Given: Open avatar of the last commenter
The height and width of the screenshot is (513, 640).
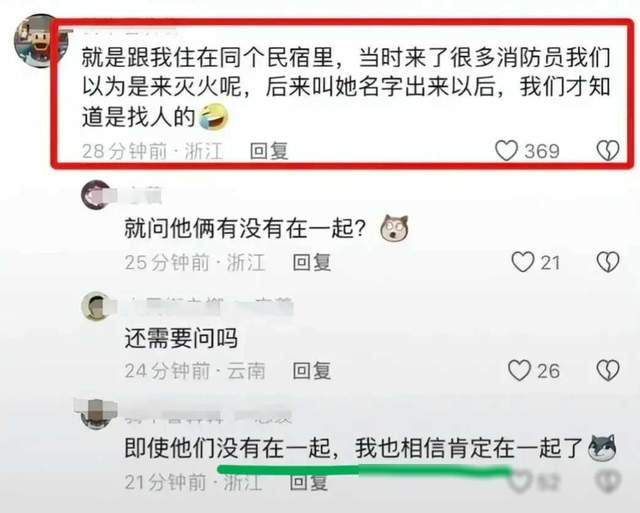Looking at the screenshot, I should pyautogui.click(x=96, y=413).
